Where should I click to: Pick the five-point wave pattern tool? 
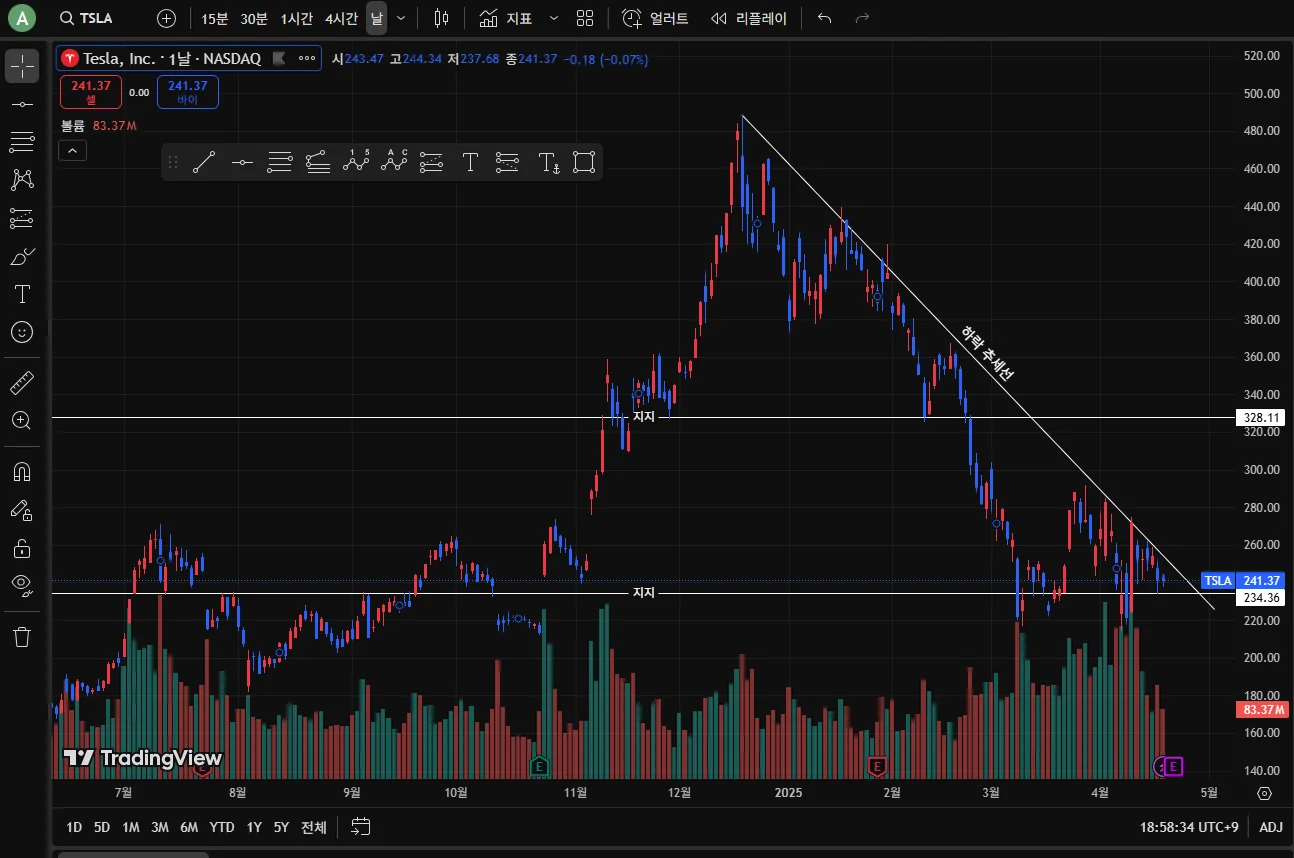356,162
